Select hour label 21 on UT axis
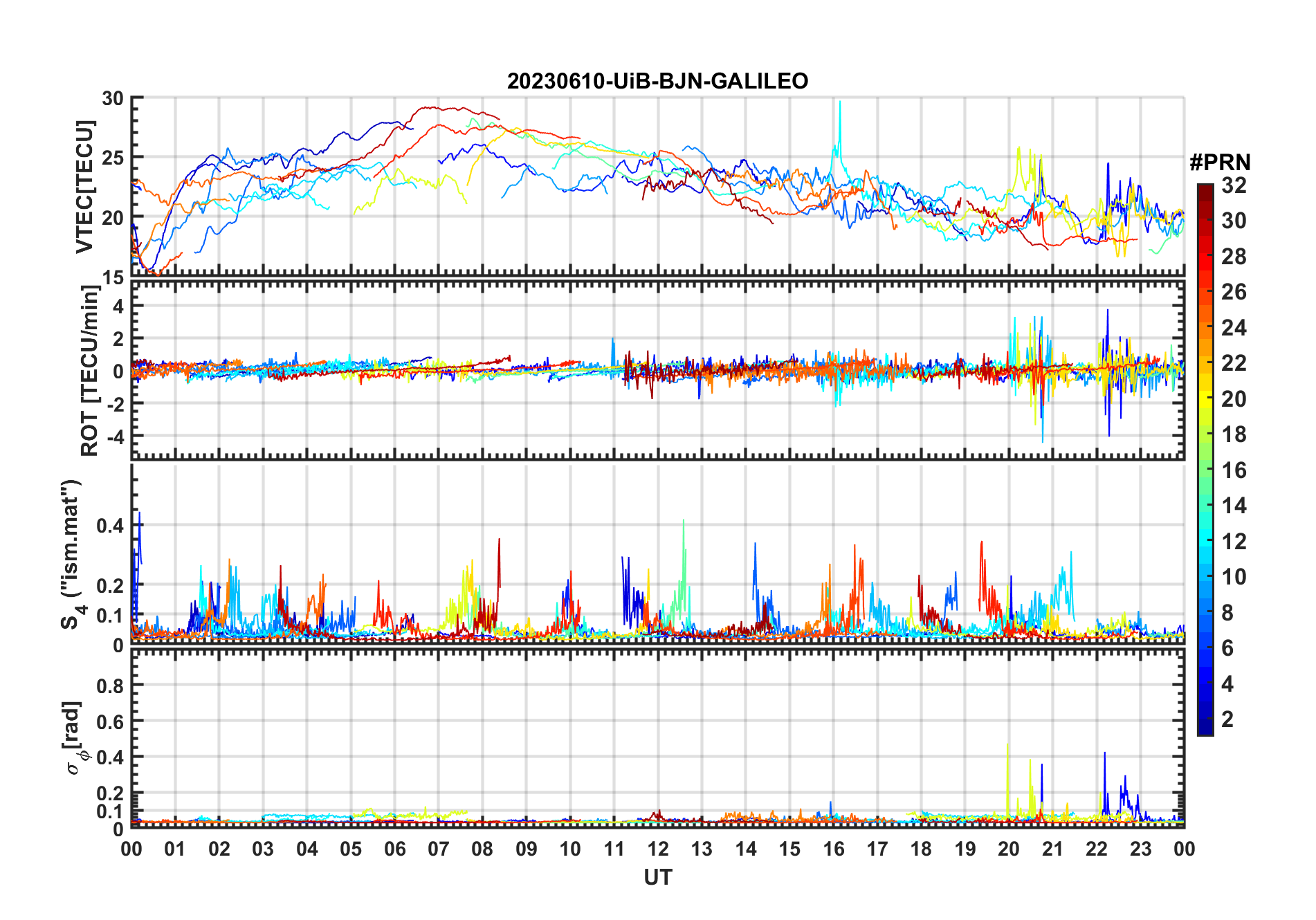1316x920 pixels. [1053, 849]
